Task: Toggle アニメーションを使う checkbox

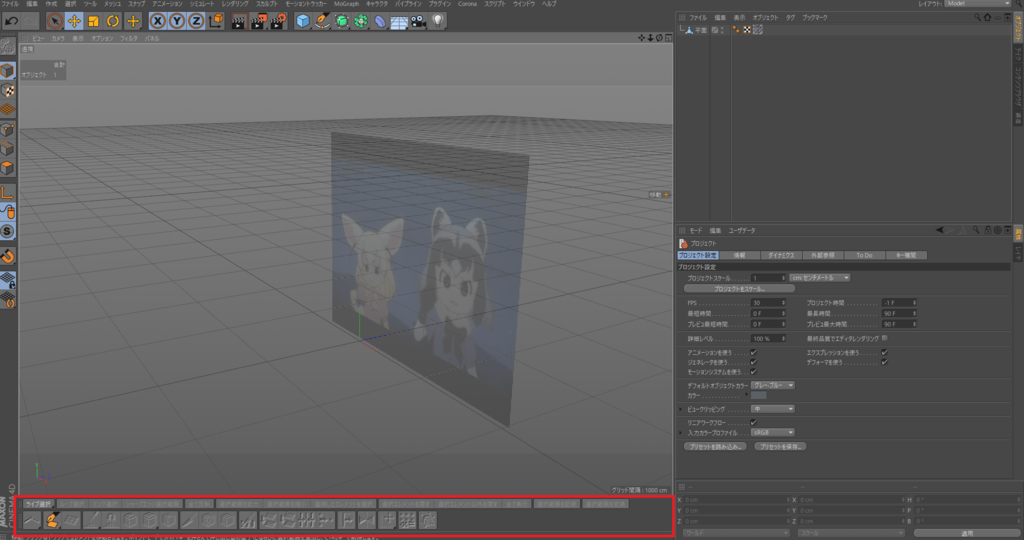Action: click(x=754, y=353)
